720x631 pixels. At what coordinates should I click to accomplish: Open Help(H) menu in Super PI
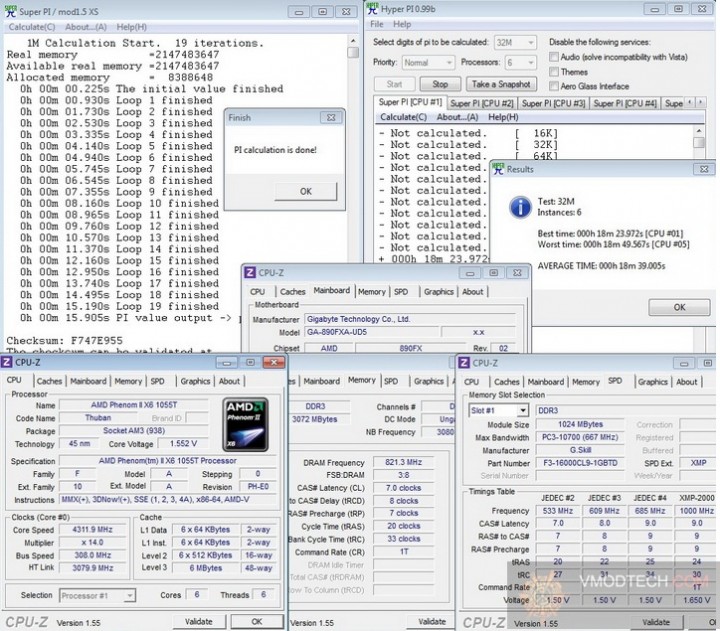click(x=132, y=27)
